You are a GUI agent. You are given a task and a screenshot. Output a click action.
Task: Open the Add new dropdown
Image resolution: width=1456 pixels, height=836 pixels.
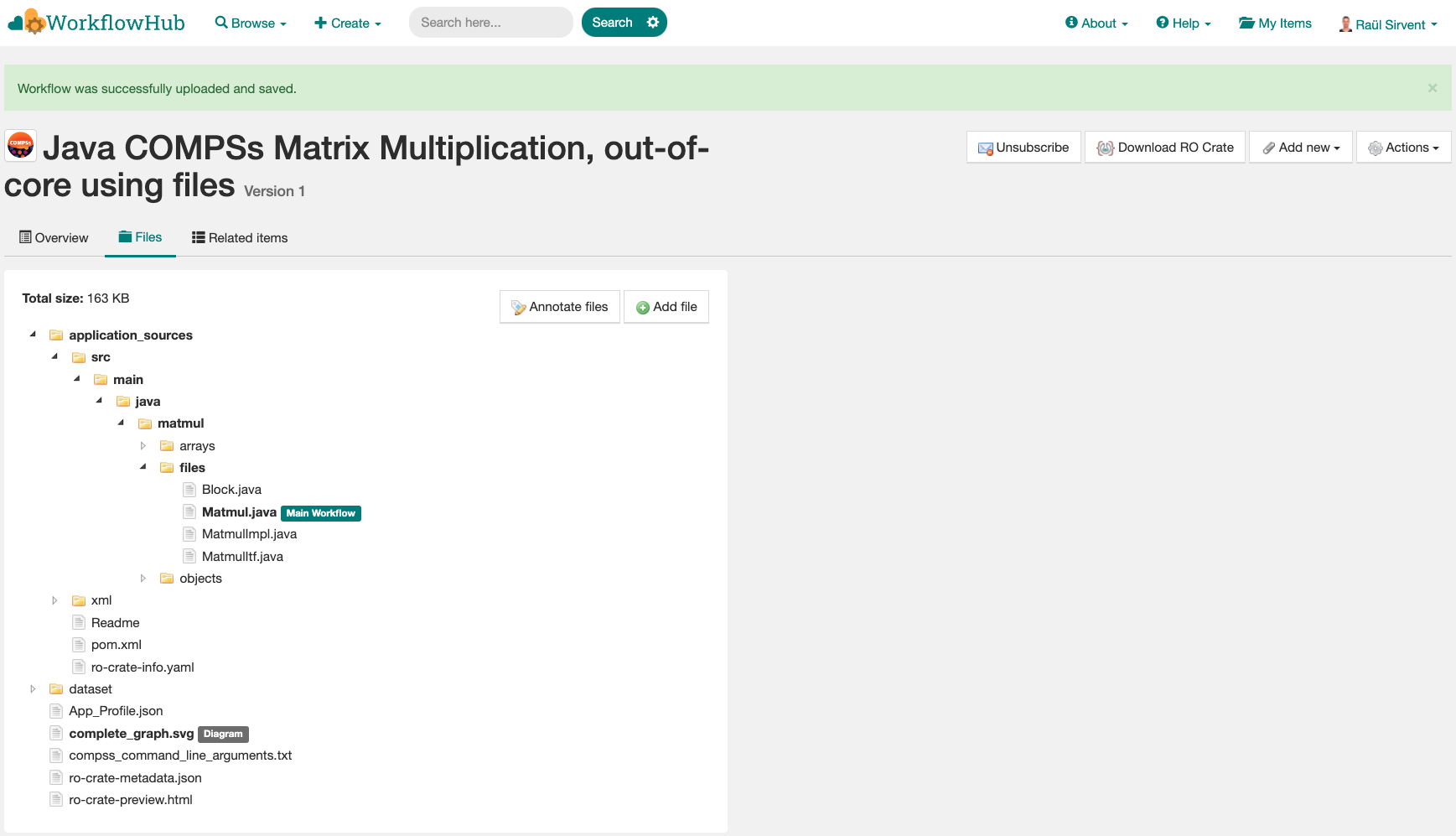[x=1301, y=148]
